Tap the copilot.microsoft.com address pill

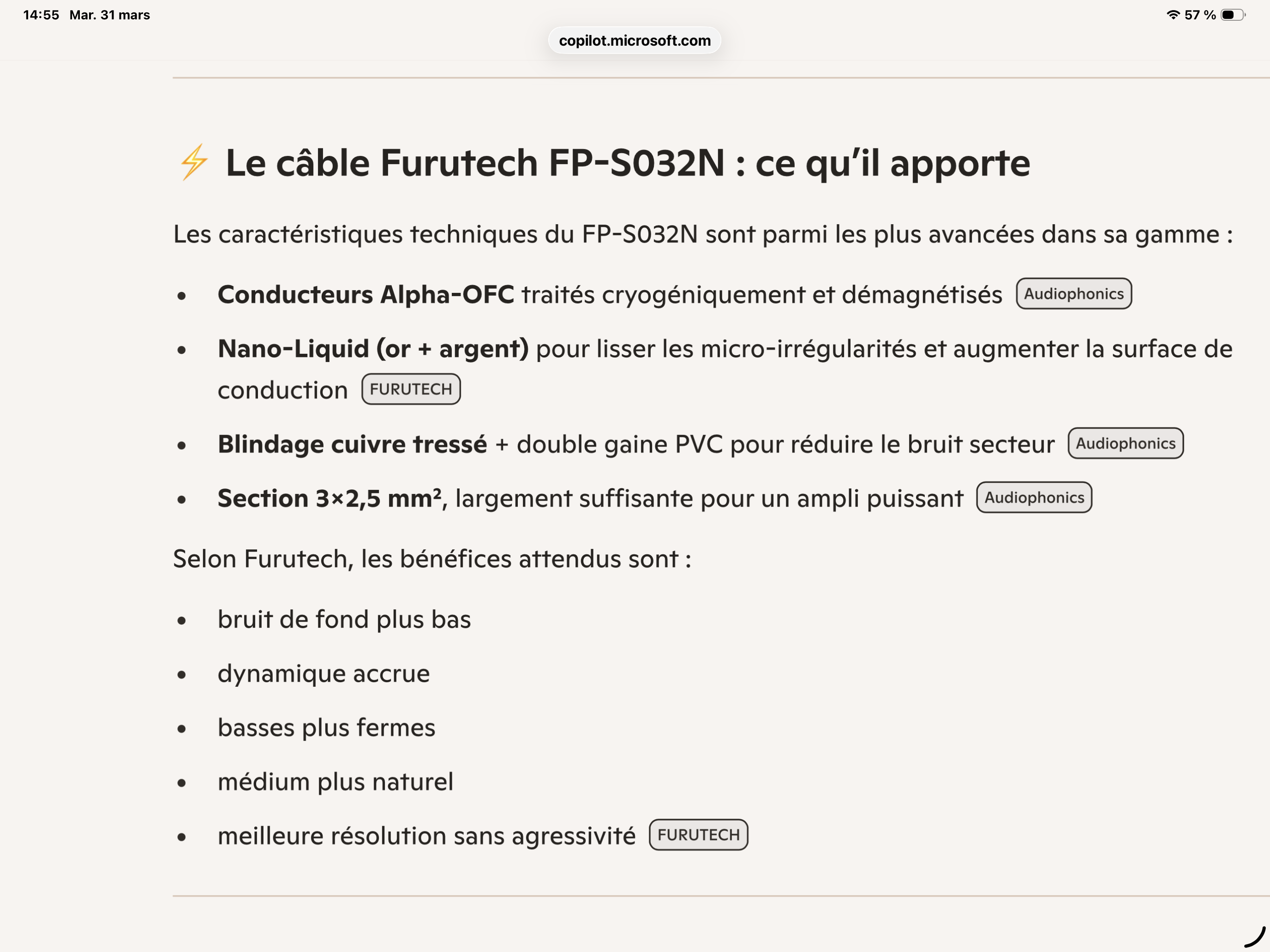click(635, 41)
